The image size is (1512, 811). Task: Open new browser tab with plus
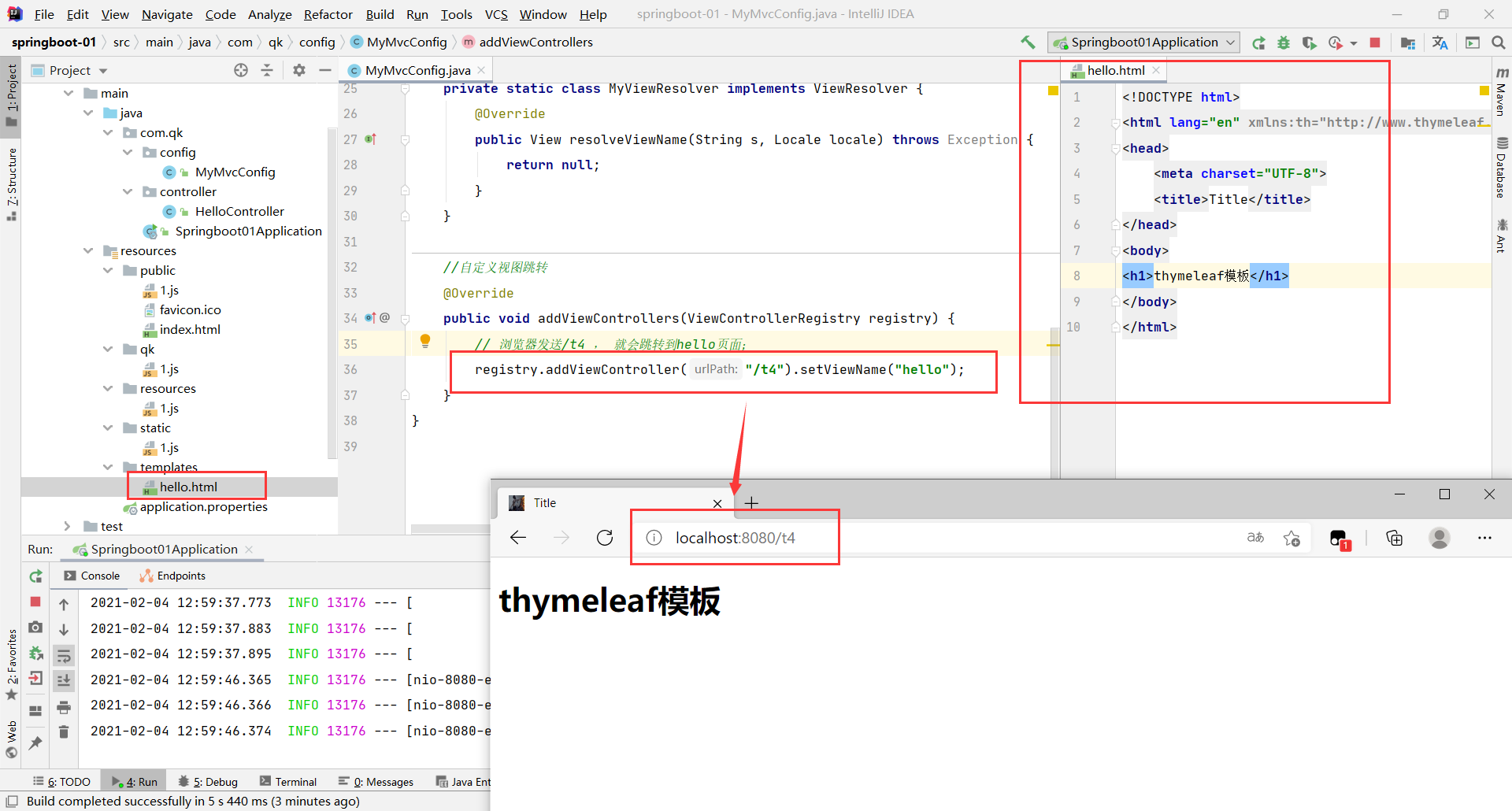(x=751, y=503)
